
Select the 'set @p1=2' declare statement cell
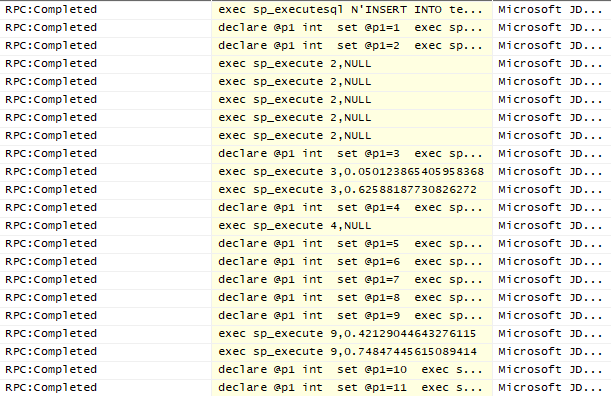352,46
